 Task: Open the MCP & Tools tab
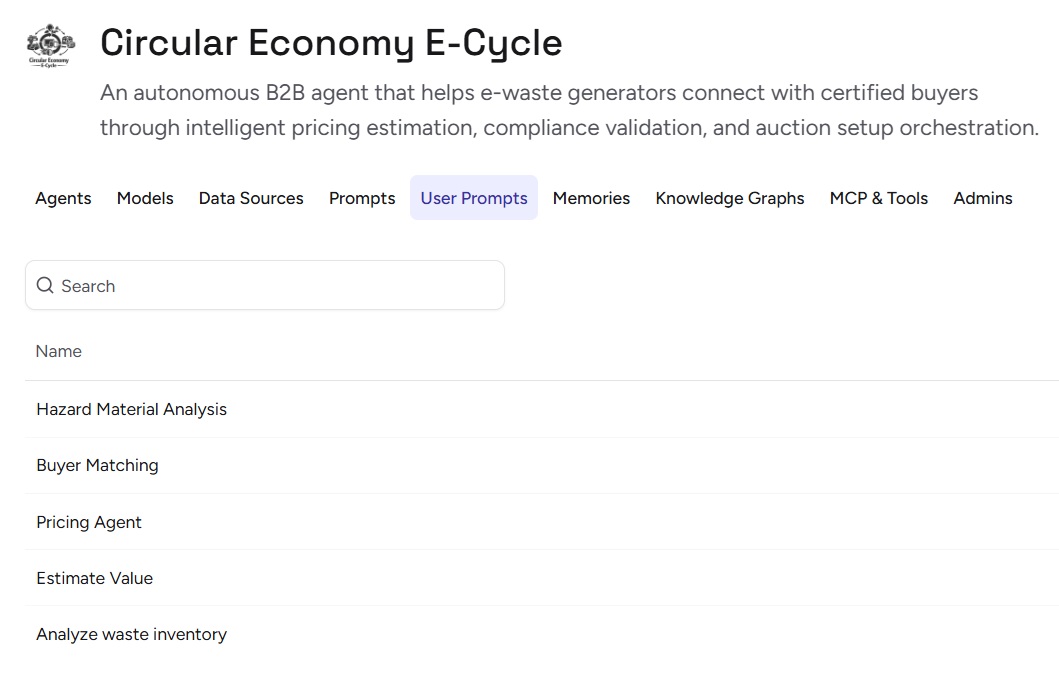[x=879, y=198]
